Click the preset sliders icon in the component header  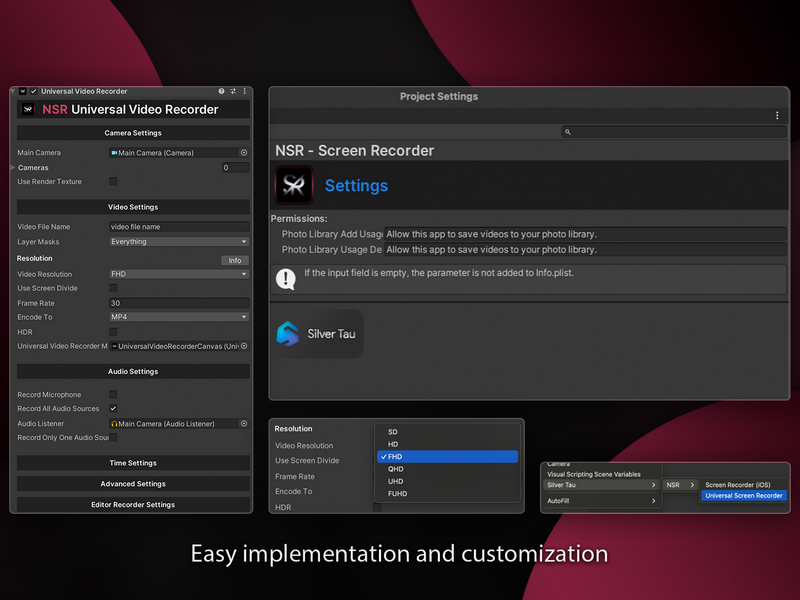point(233,91)
